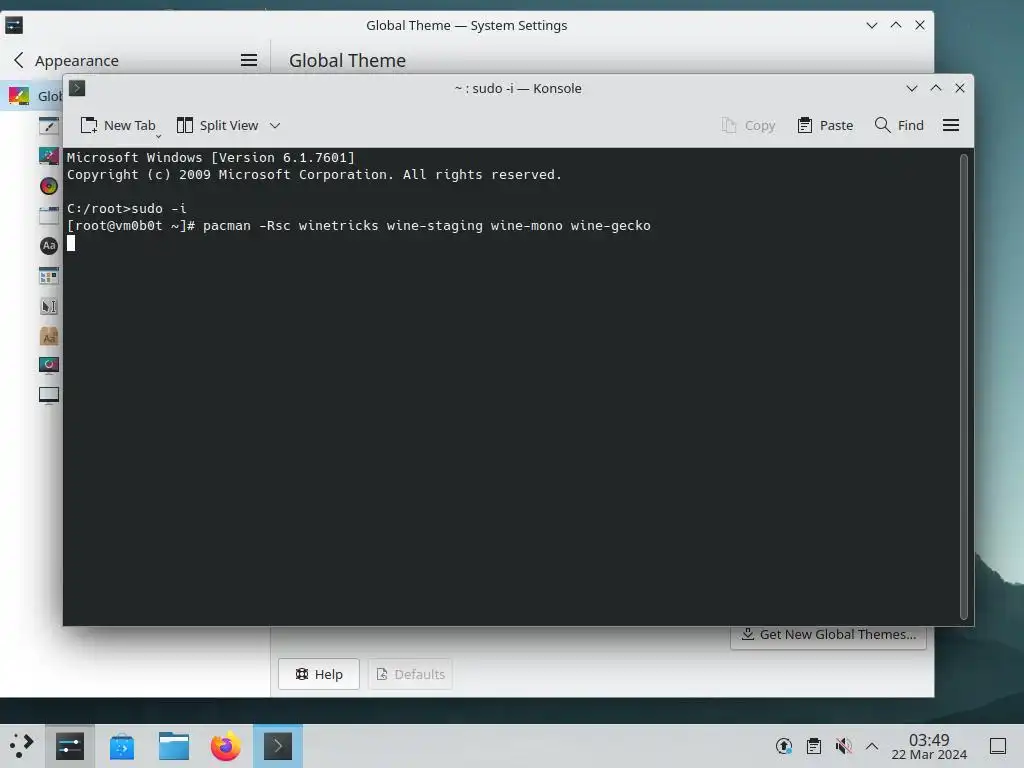This screenshot has height=768, width=1024.
Task: Open Dolphin file manager from taskbar
Action: [x=174, y=746]
